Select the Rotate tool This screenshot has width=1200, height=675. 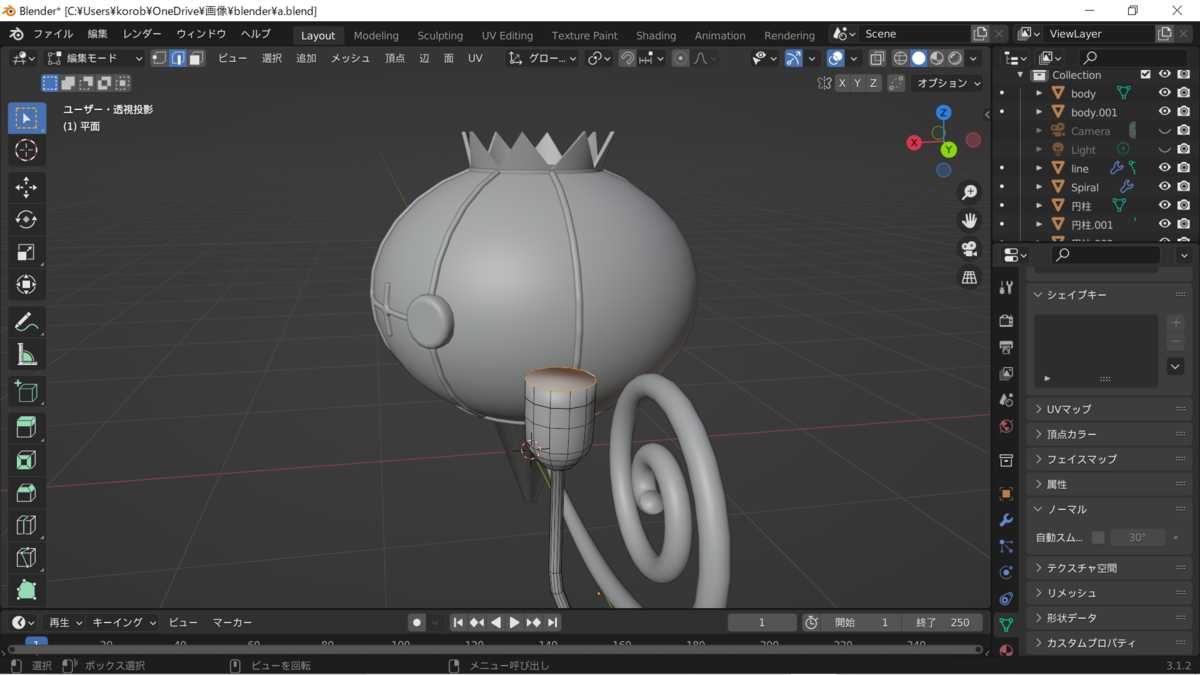point(27,219)
